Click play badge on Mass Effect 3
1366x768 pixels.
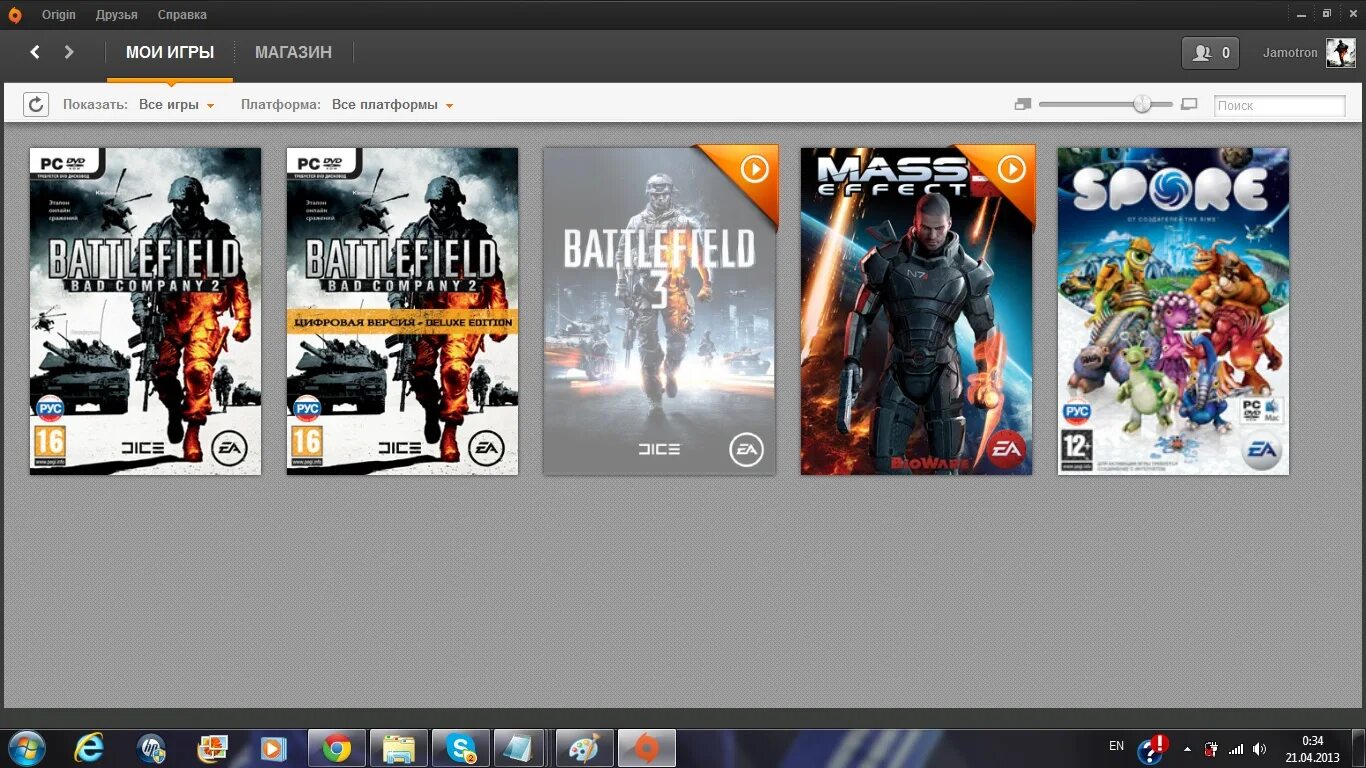(x=1011, y=169)
